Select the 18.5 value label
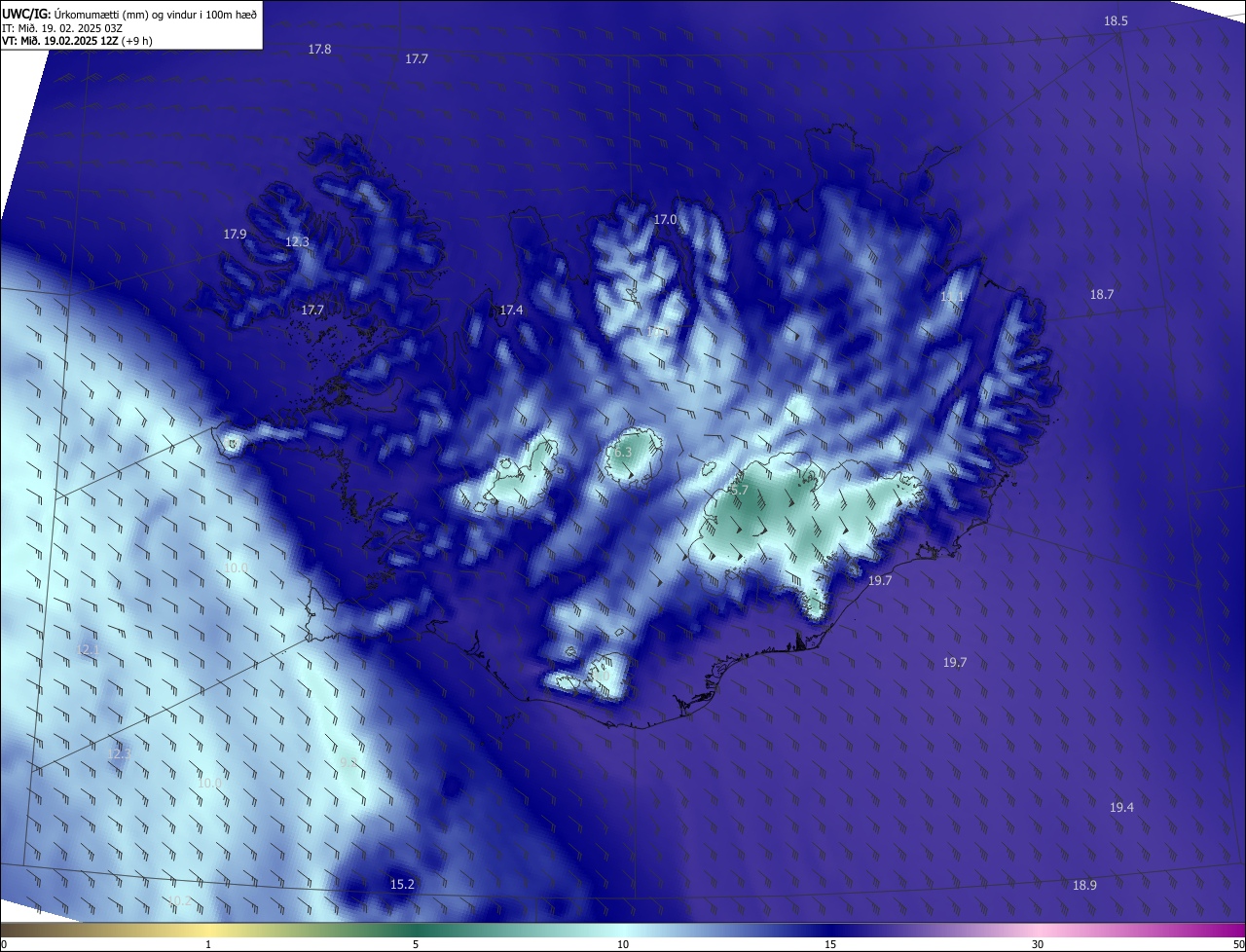 pos(1116,21)
